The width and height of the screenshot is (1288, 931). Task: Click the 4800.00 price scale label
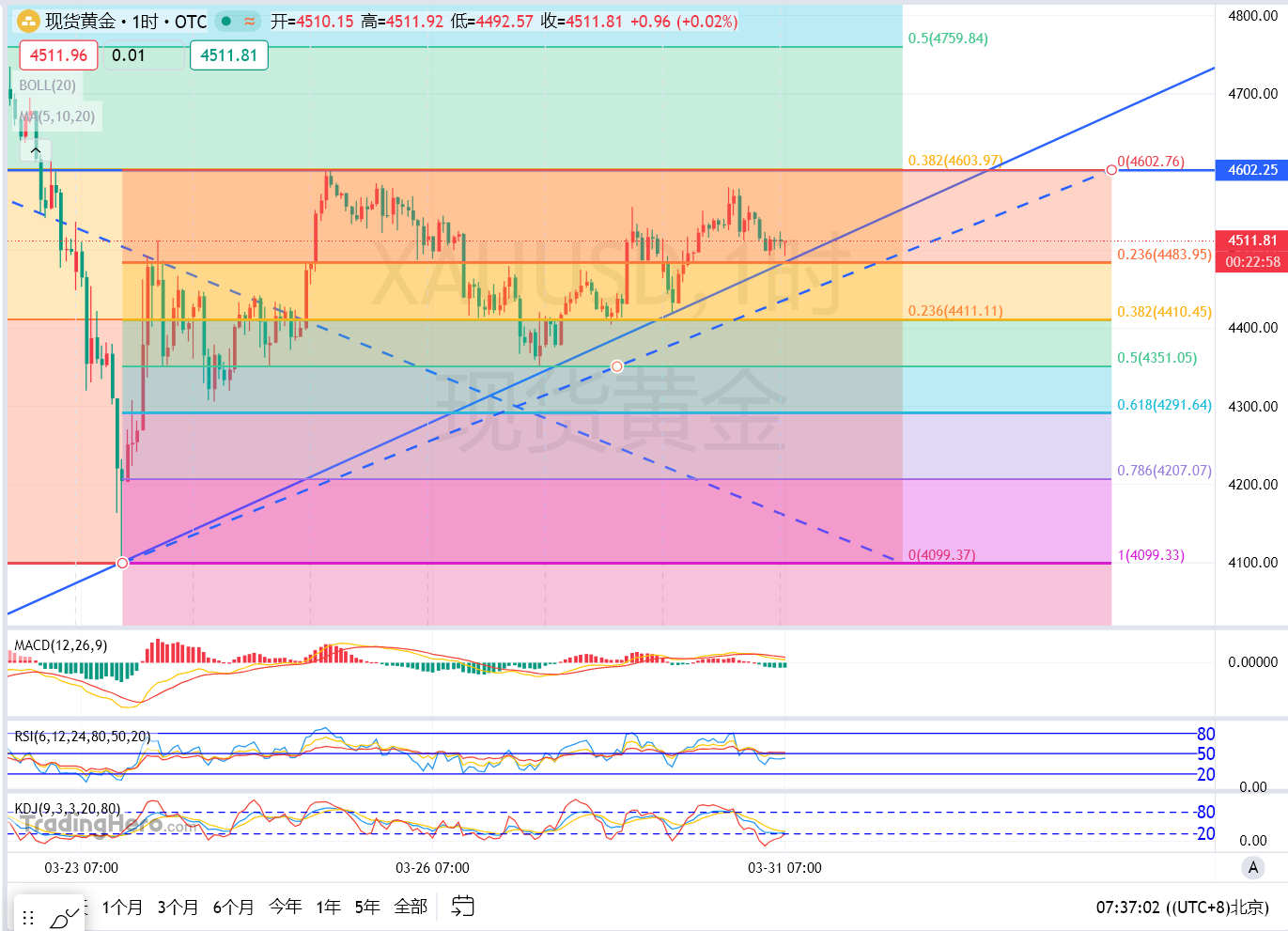click(1252, 16)
